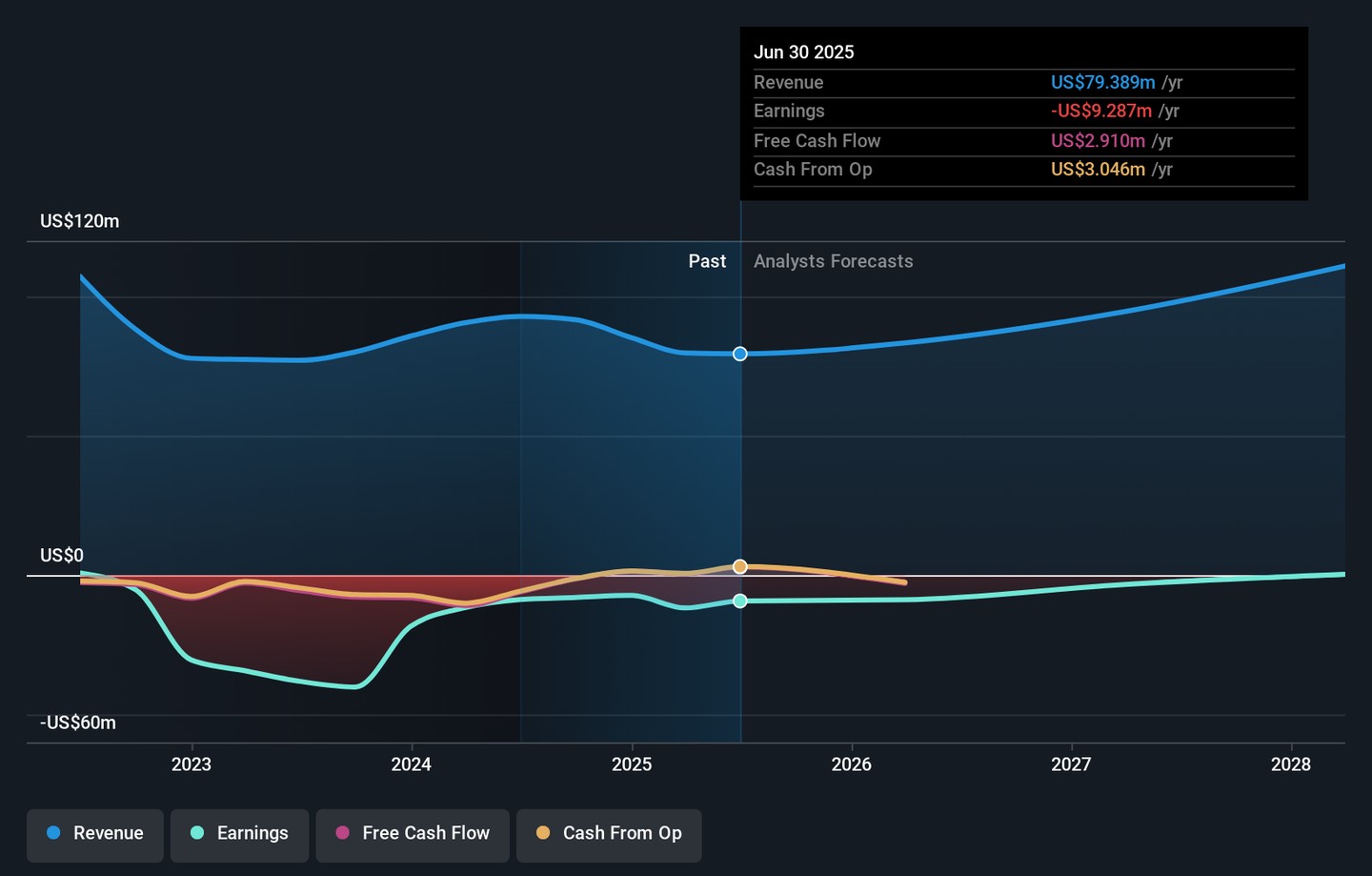Click the Jun 30 2025 tooltip date
The width and height of the screenshot is (1372, 876).
(803, 52)
